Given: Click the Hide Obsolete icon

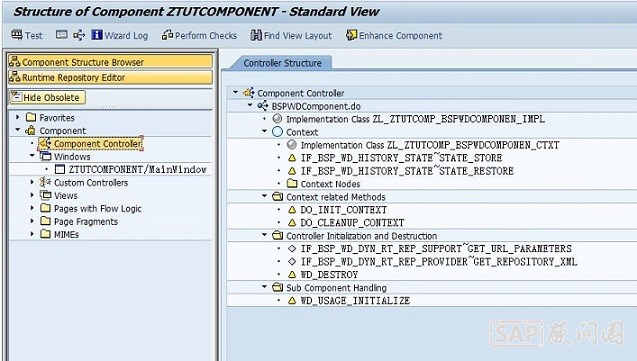Looking at the screenshot, I should click(x=16, y=97).
